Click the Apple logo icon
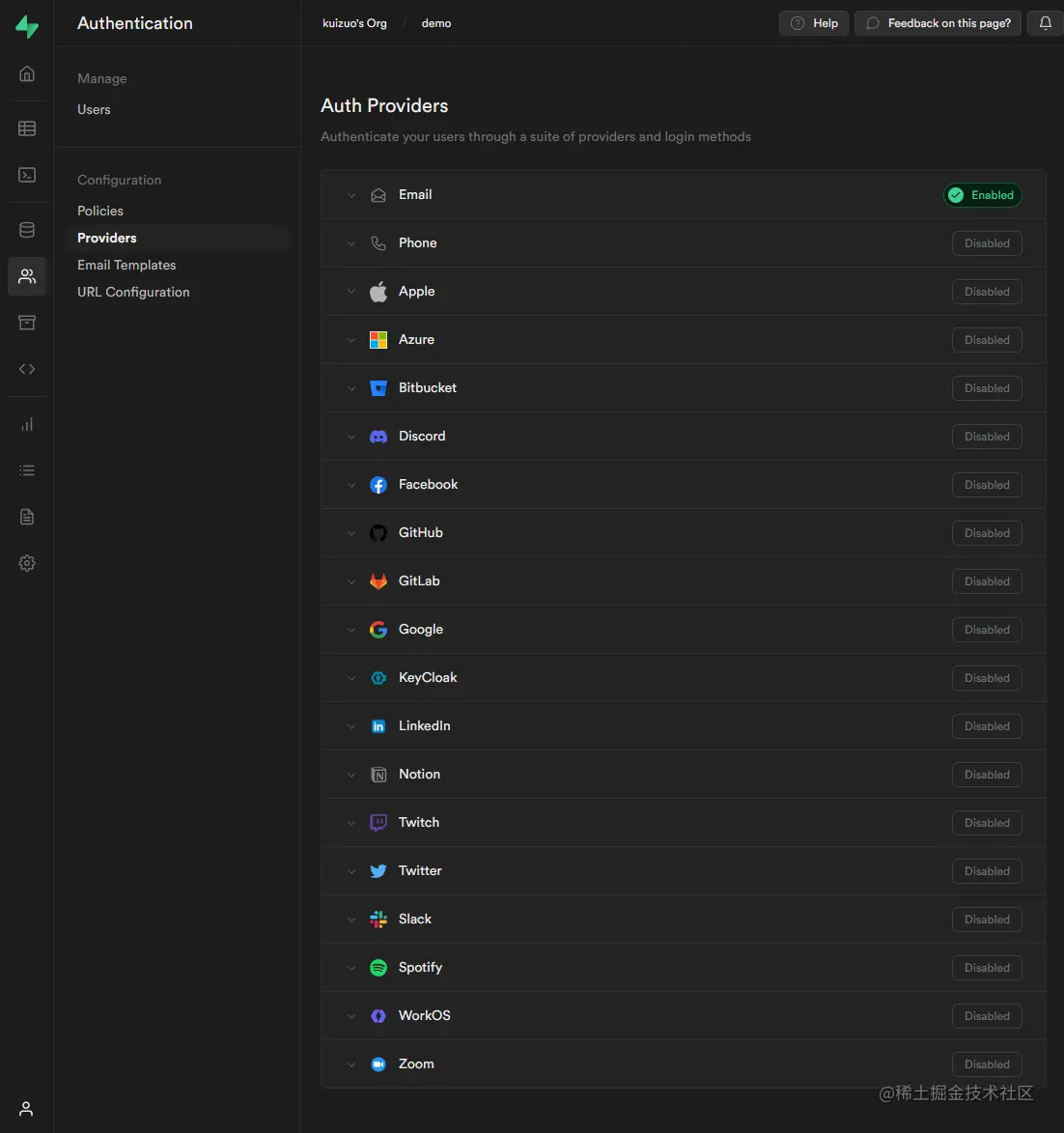The width and height of the screenshot is (1064, 1133). (378, 292)
